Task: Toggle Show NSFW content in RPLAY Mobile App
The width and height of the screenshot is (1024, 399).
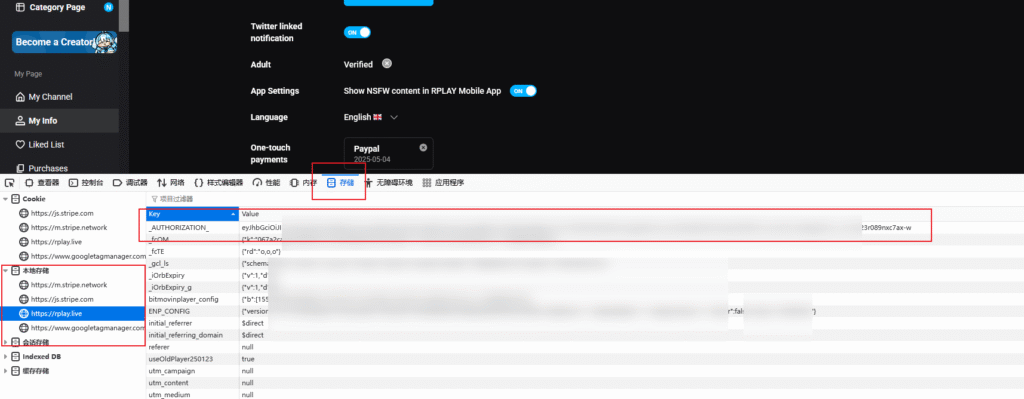Action: [x=523, y=91]
